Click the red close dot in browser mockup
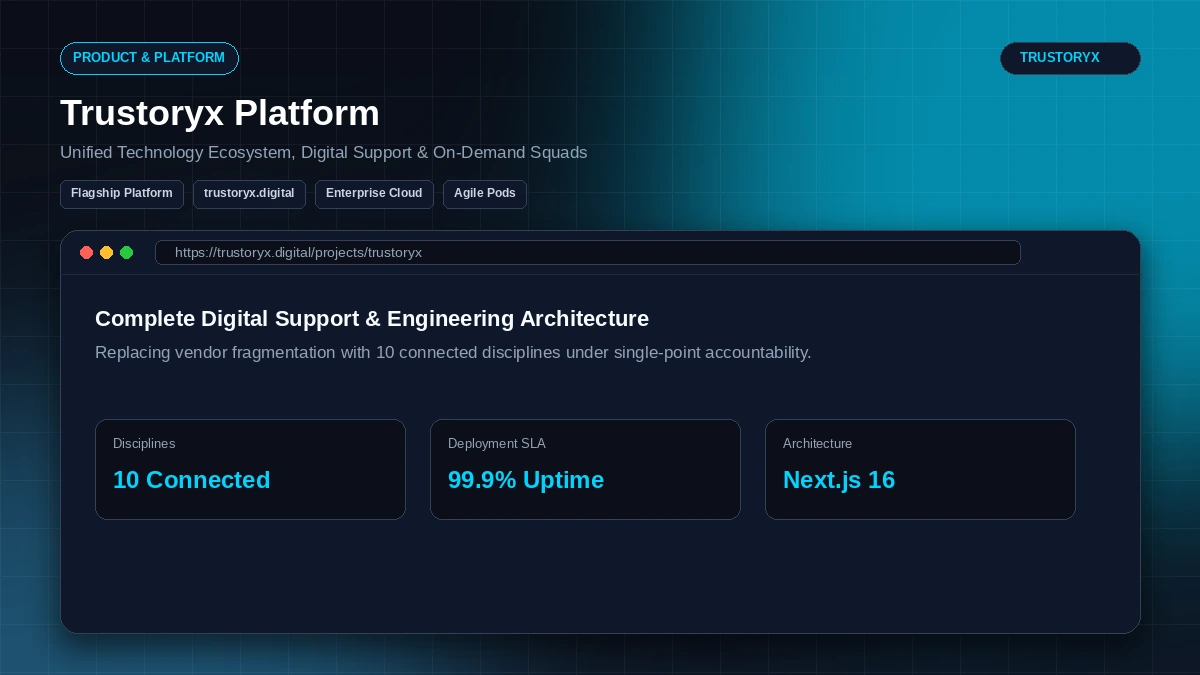Screen dimensions: 1200x675 [x=87, y=253]
